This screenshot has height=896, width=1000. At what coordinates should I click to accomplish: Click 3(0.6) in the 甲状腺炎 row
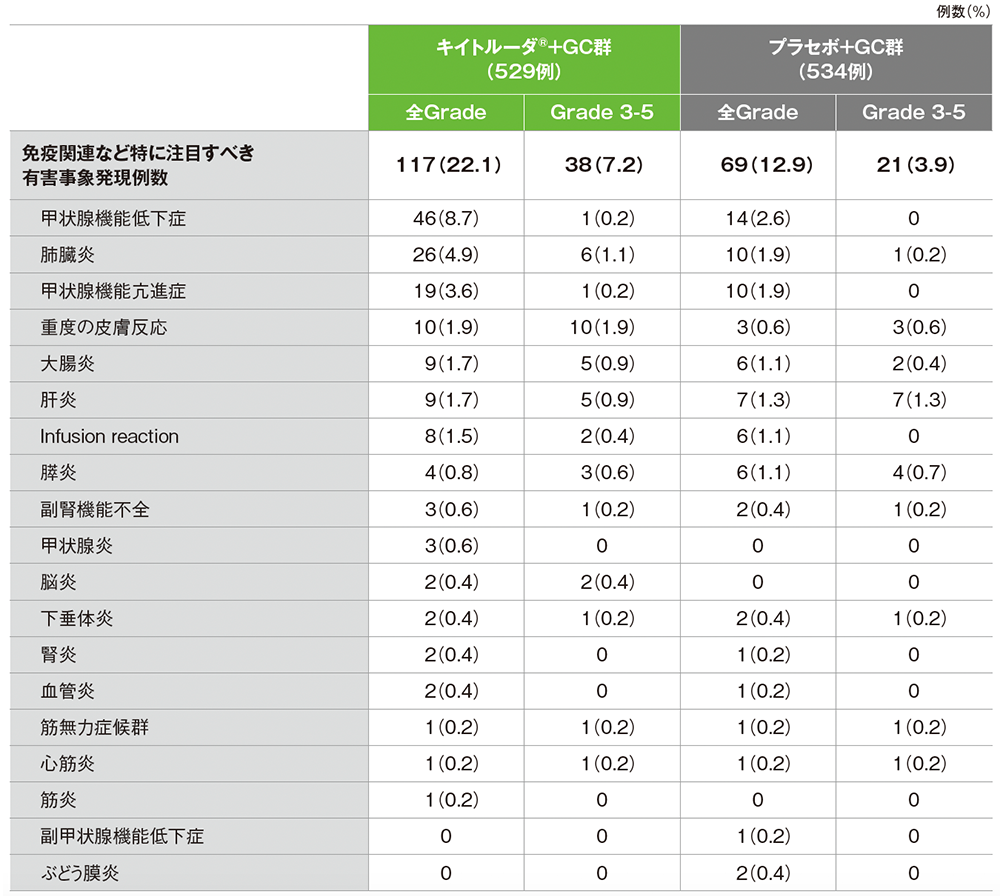coord(452,546)
